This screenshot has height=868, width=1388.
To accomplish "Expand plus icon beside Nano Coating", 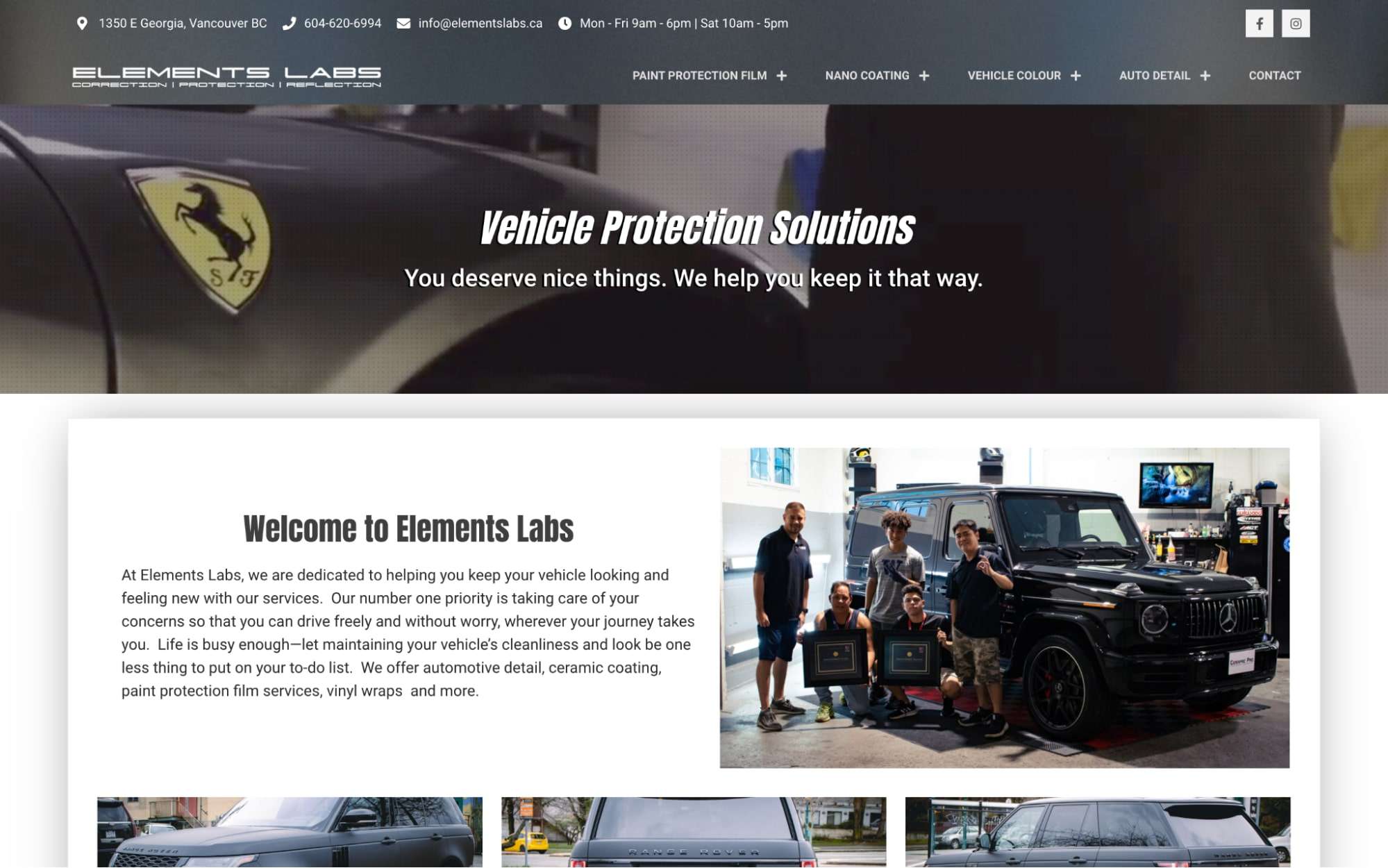I will (924, 76).
